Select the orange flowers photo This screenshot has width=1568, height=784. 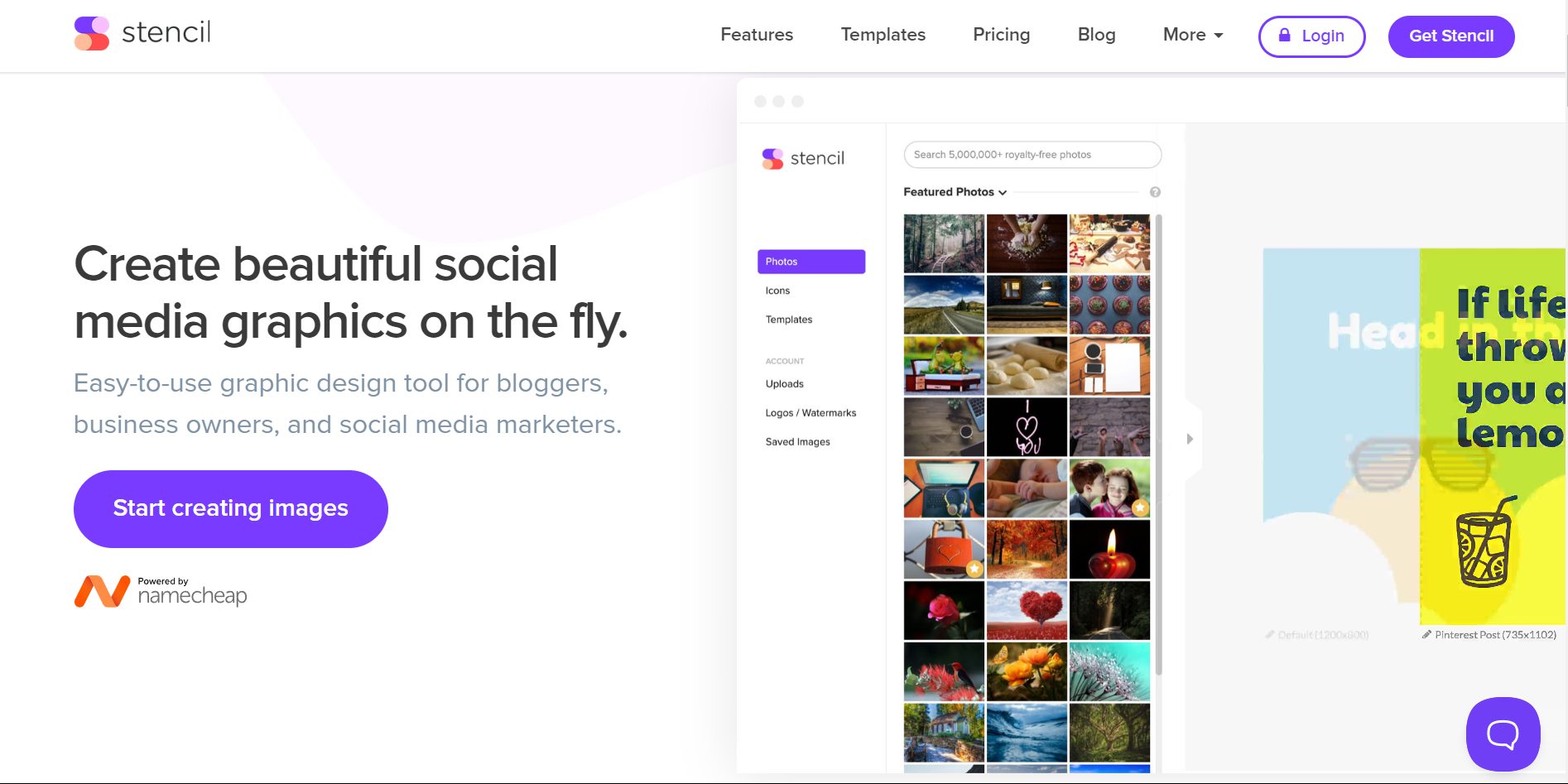(x=1027, y=672)
